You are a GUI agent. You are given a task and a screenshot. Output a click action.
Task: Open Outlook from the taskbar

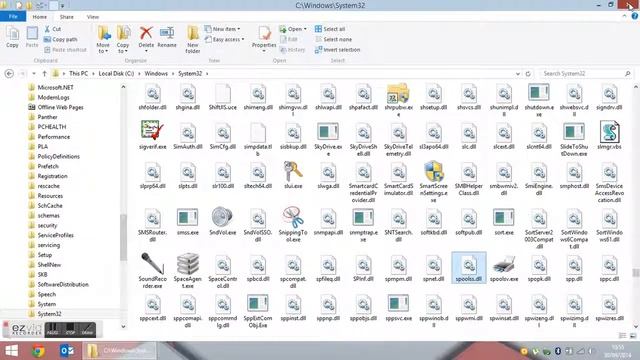tap(67, 351)
